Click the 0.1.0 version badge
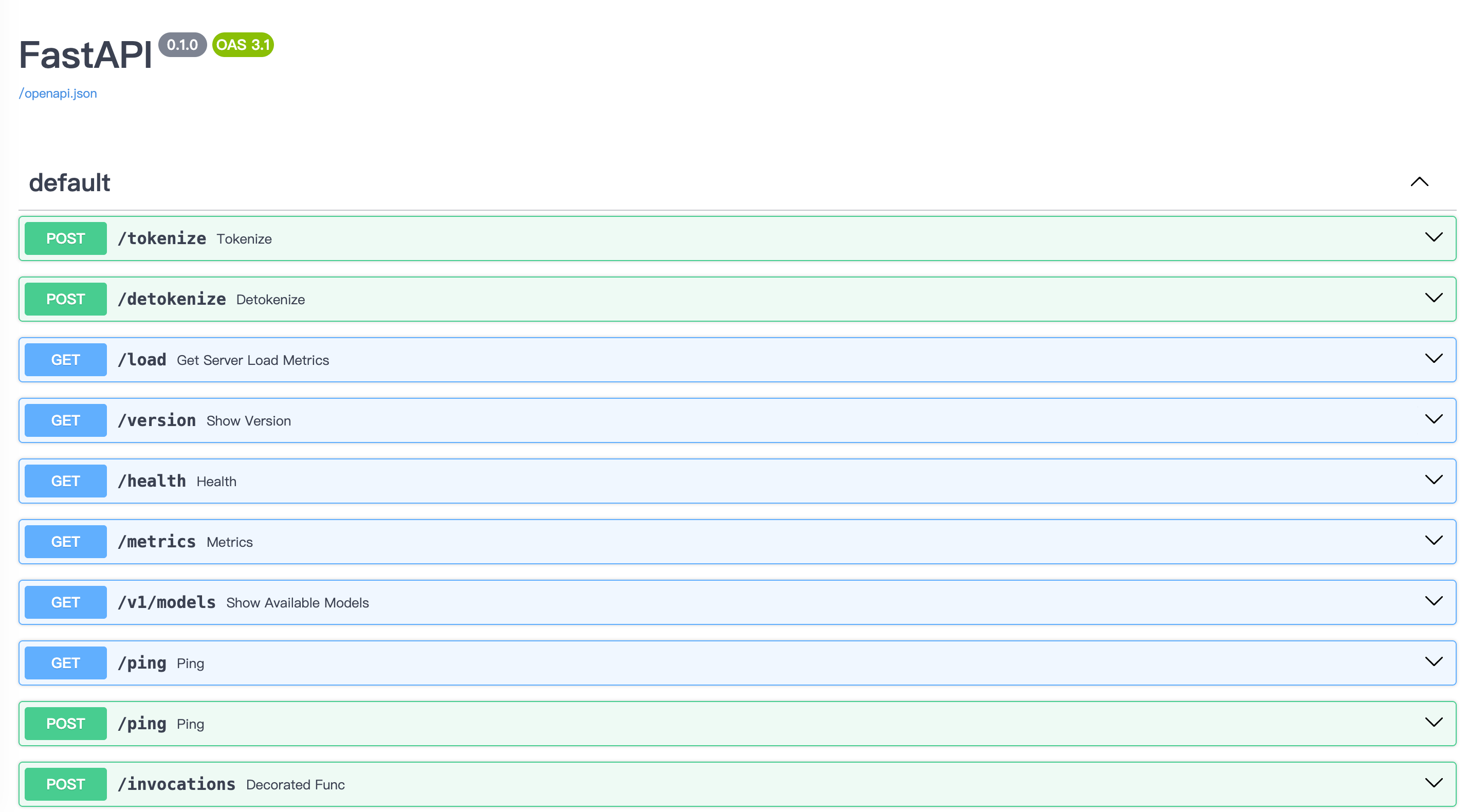 coord(182,45)
